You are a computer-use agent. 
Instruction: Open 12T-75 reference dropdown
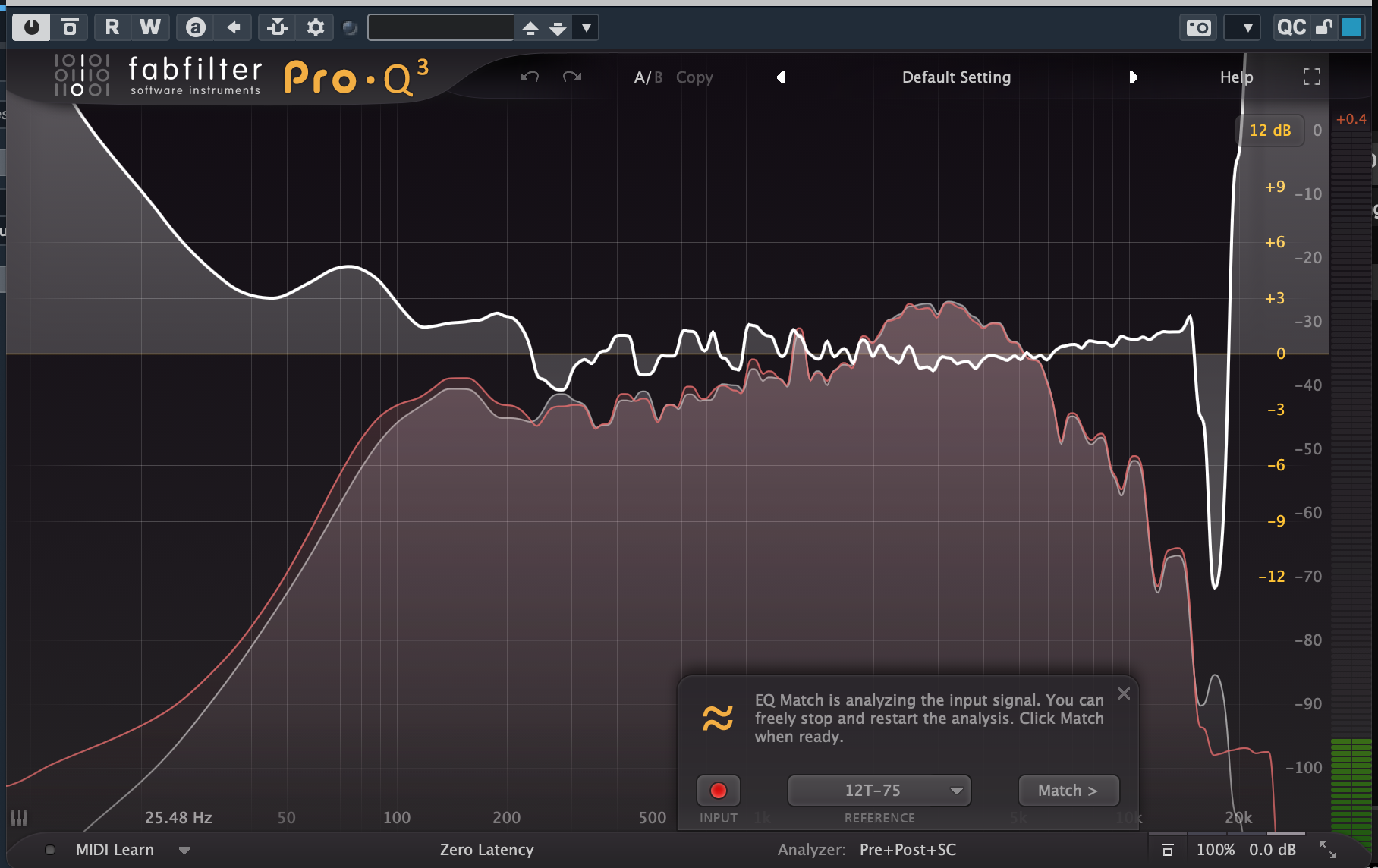(x=879, y=791)
